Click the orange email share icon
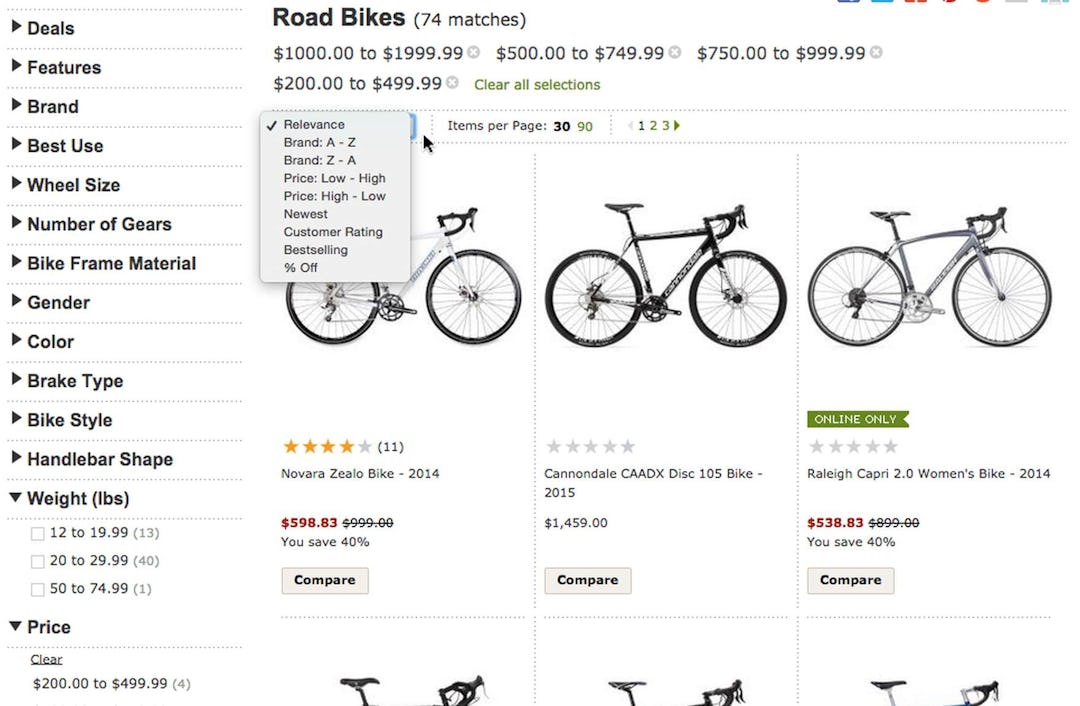This screenshot has height=706, width=1080. [x=983, y=5]
